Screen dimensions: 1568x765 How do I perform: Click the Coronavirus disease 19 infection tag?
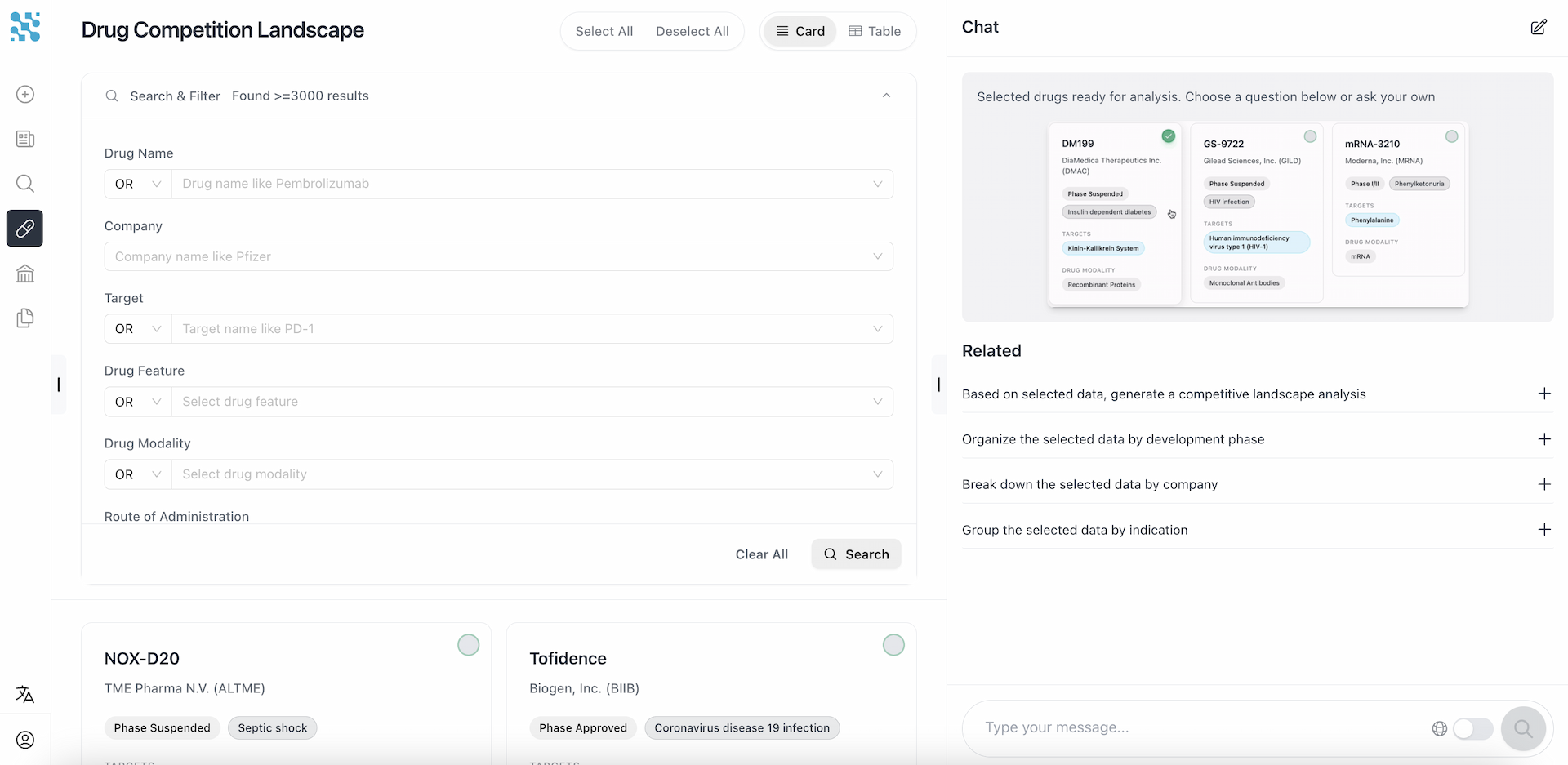tap(742, 728)
